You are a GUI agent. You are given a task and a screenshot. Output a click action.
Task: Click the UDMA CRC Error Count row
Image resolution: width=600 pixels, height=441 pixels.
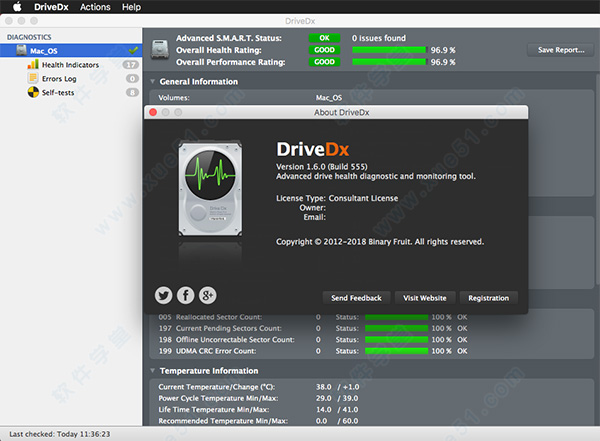coord(313,351)
